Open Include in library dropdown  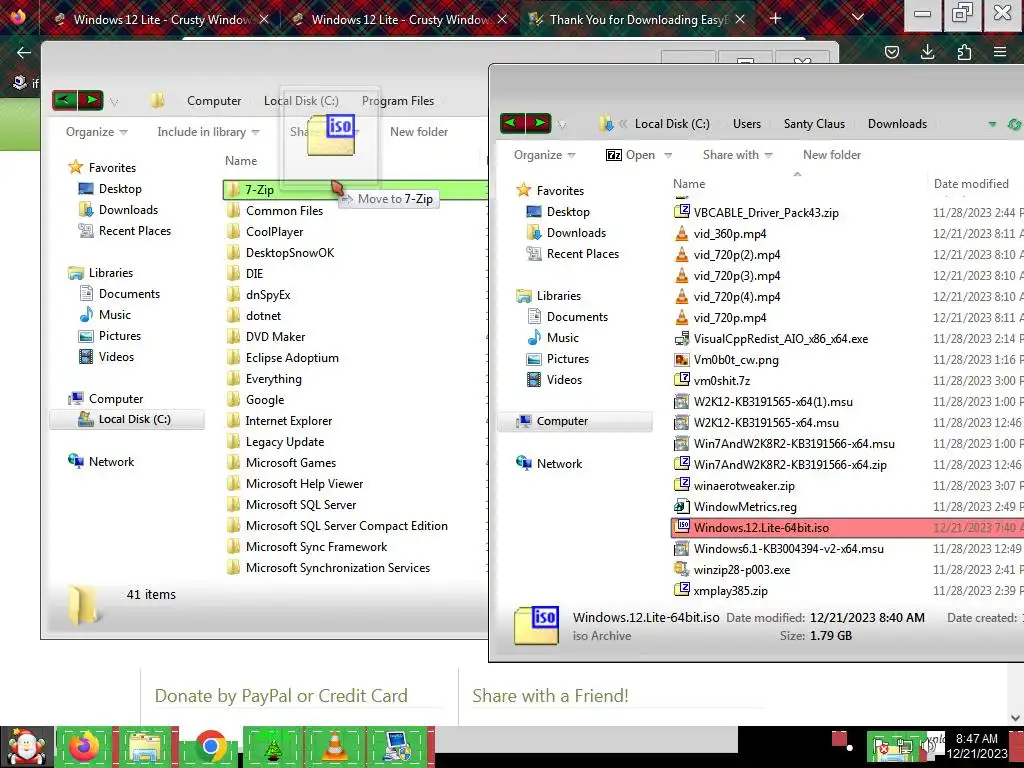[x=208, y=132]
